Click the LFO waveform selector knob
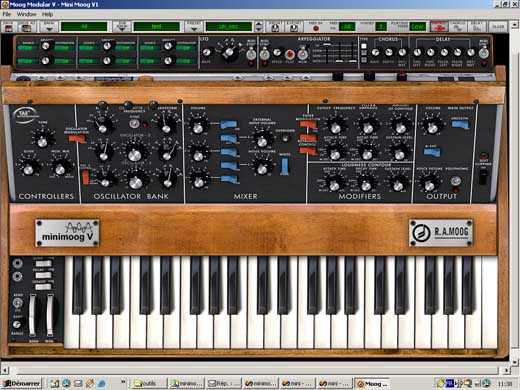 (229, 52)
